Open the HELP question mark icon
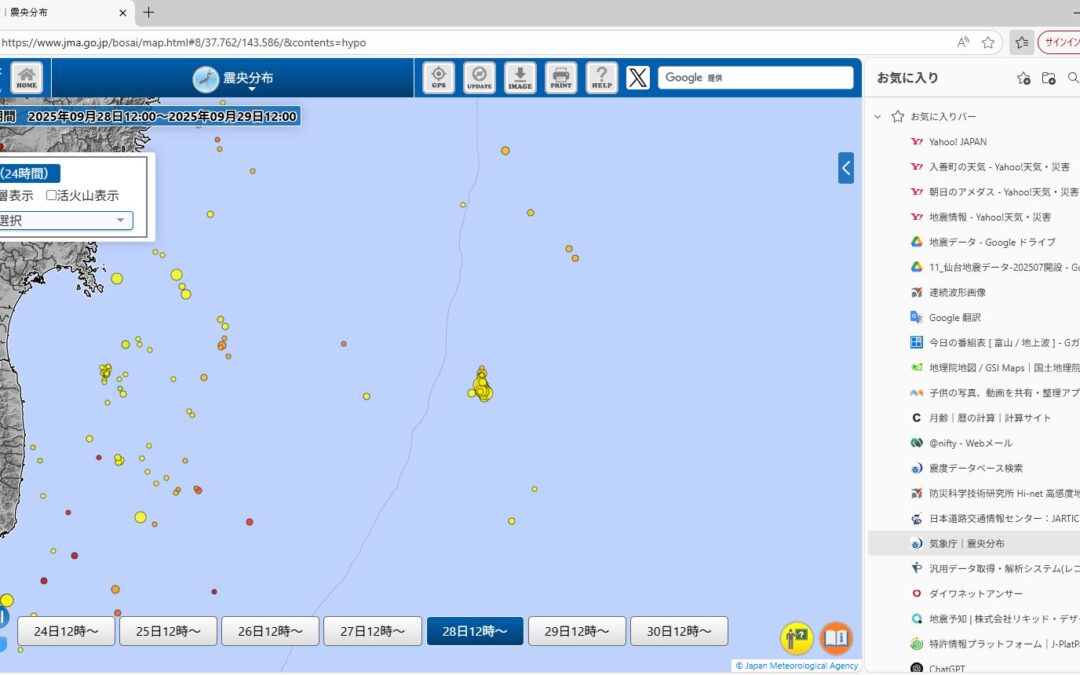This screenshot has height=675, width=1080. 601,78
